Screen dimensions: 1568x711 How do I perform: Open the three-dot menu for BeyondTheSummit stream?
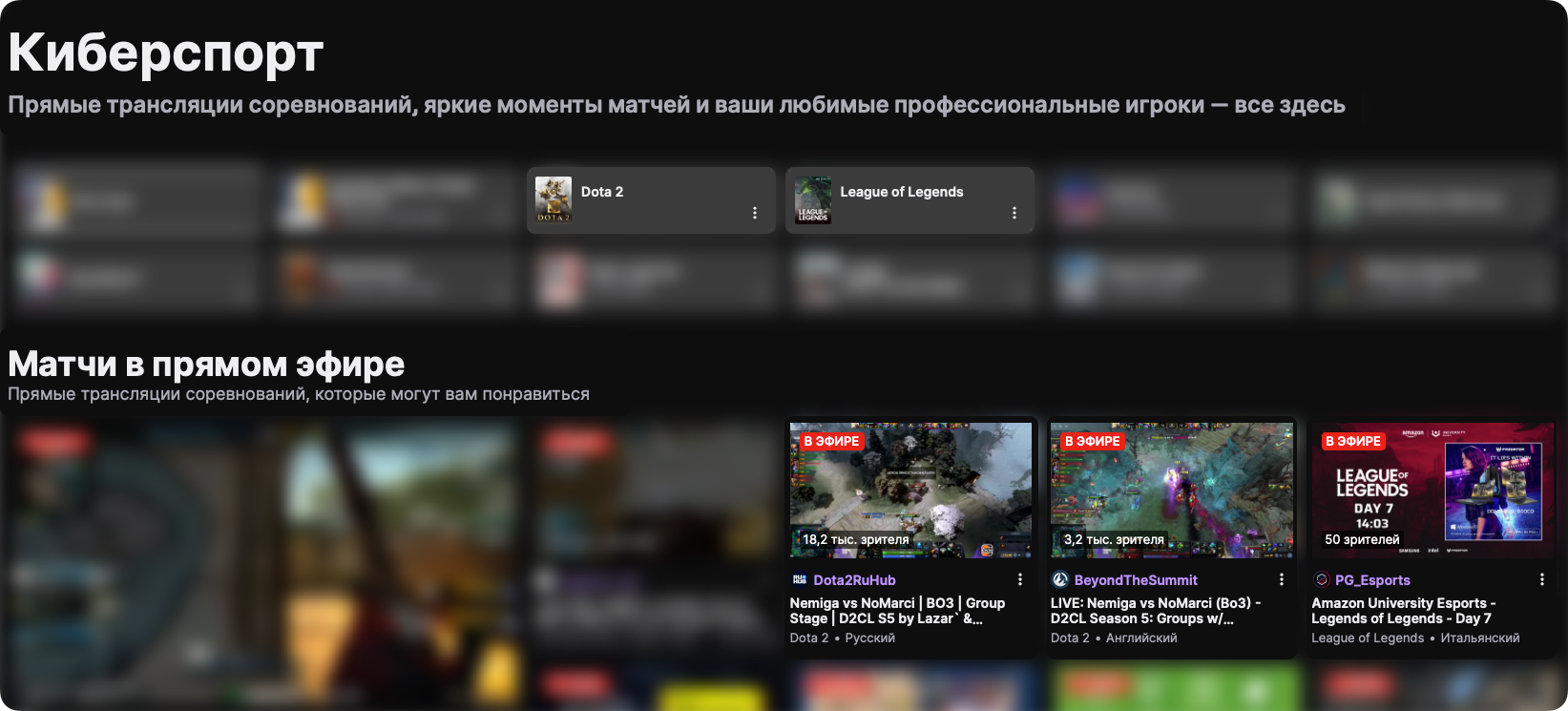(x=1282, y=579)
